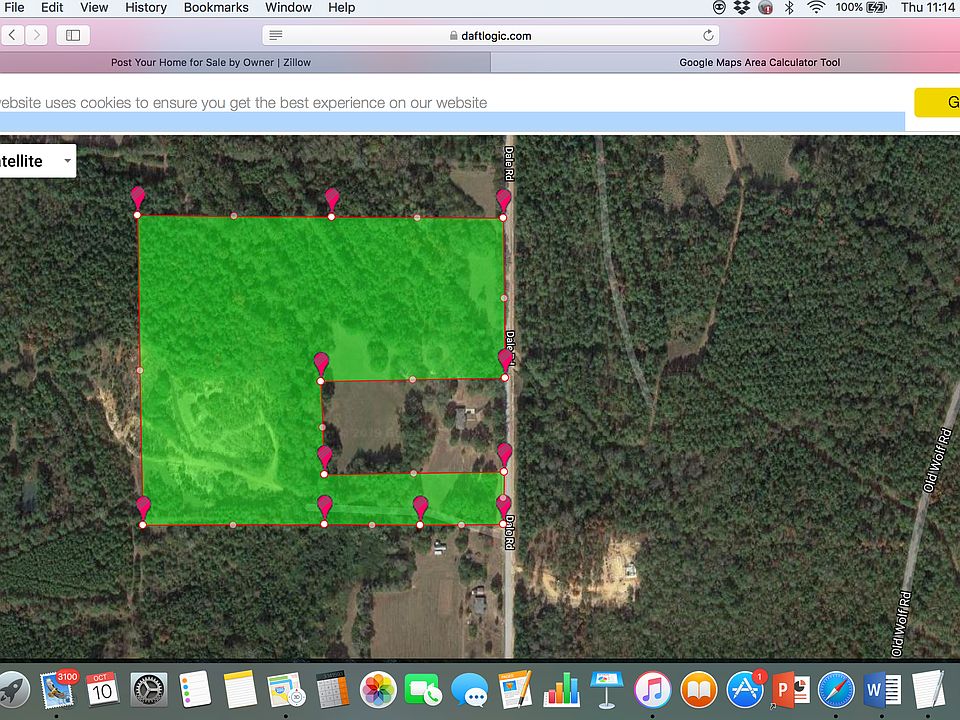Open the History menu

[x=146, y=7]
